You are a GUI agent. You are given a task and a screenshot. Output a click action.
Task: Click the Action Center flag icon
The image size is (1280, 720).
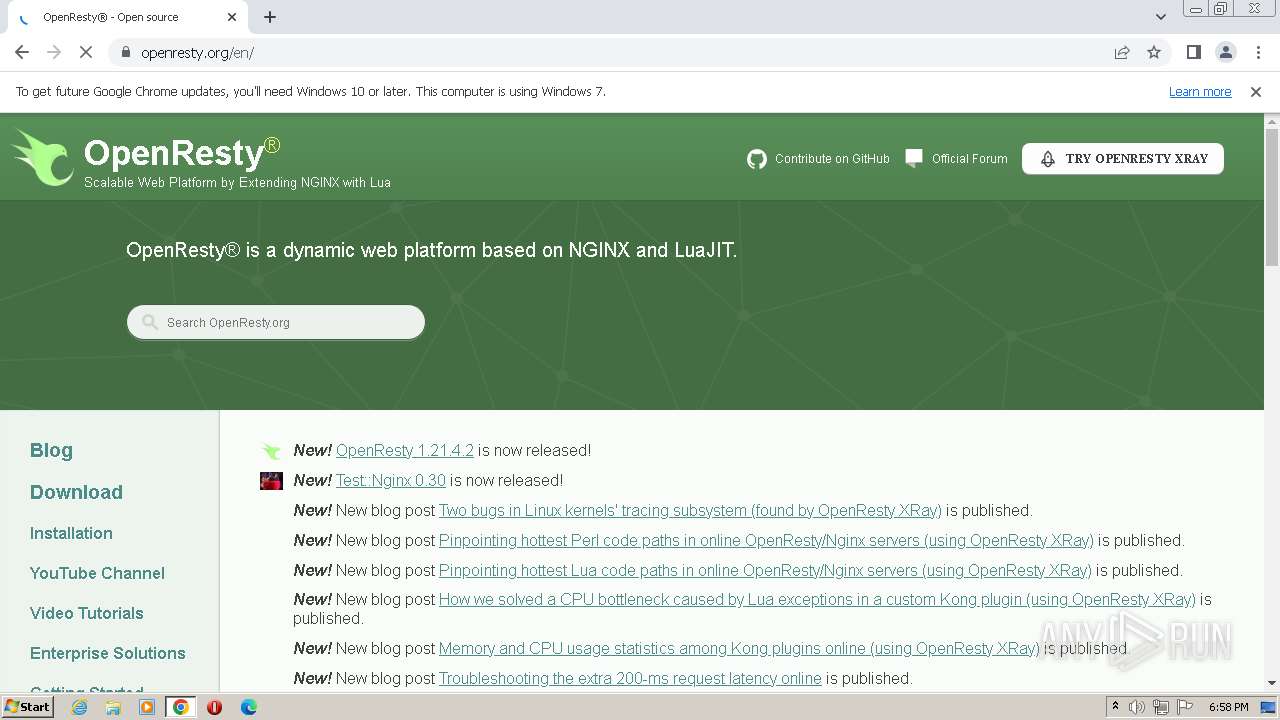click(1184, 707)
